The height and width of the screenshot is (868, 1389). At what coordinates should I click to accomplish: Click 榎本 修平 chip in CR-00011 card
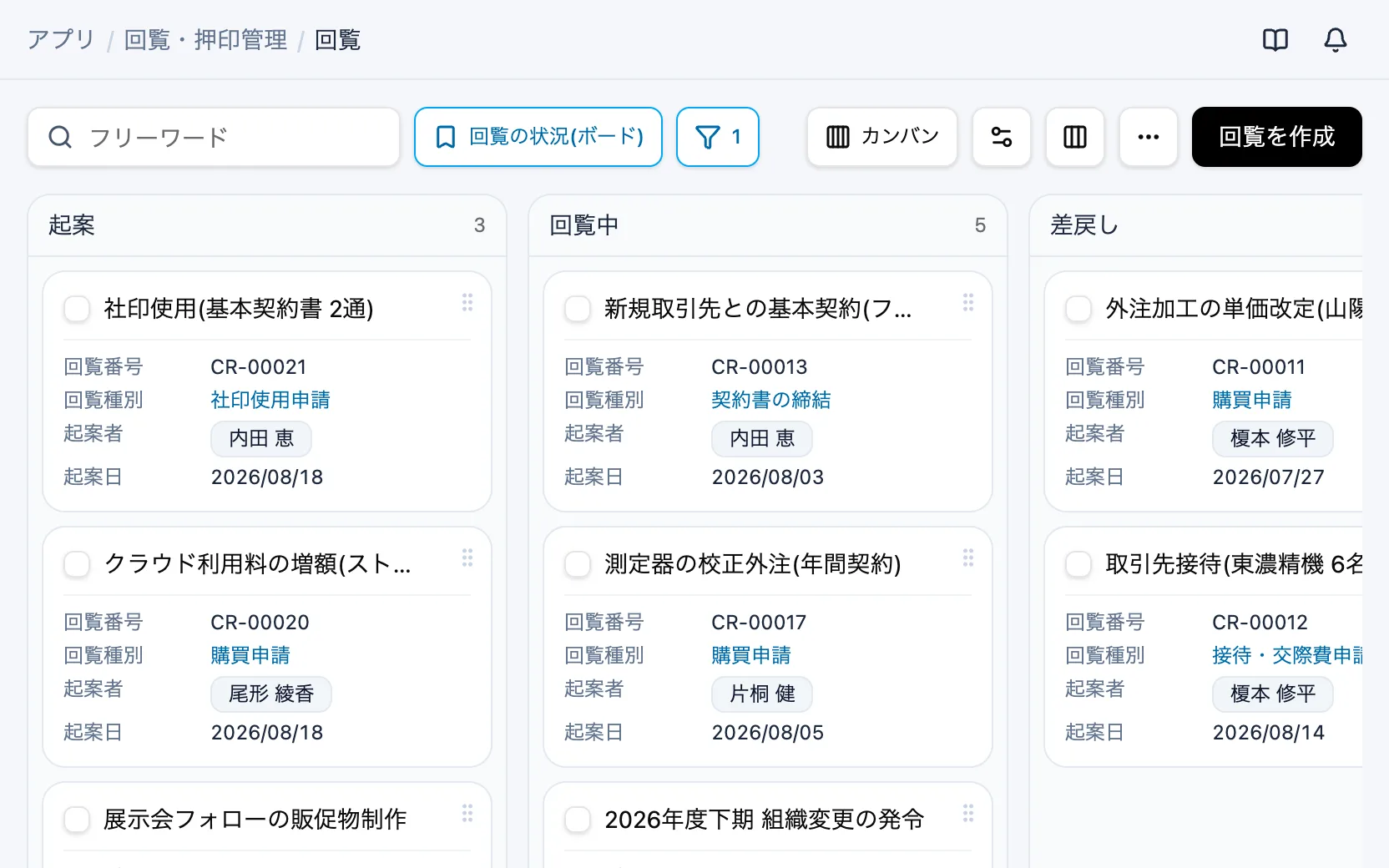click(x=1273, y=439)
